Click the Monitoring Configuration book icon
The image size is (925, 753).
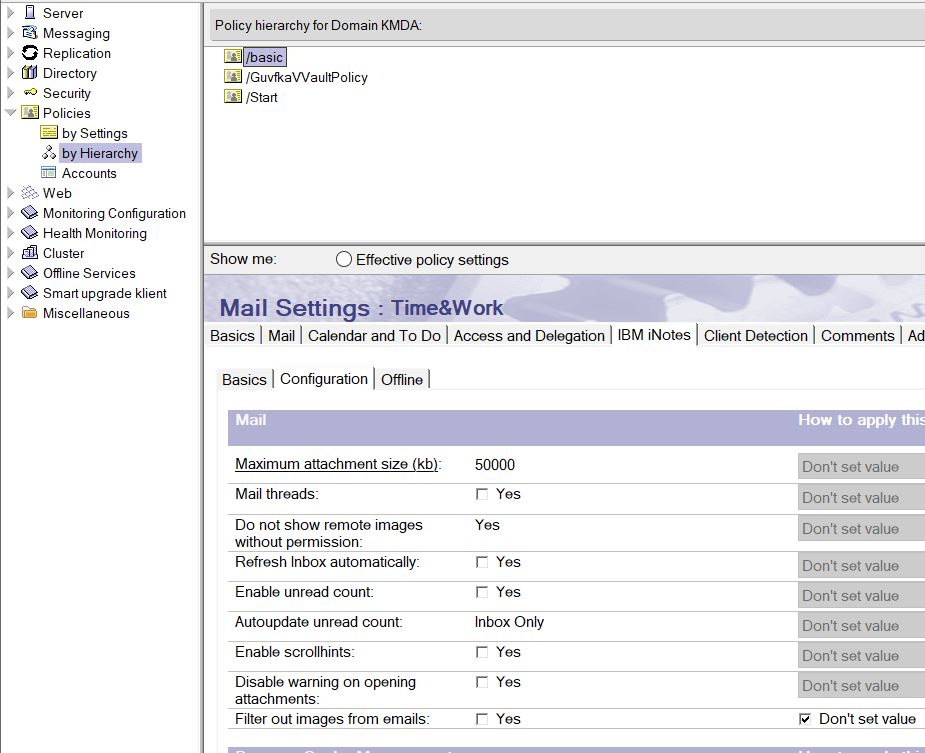tap(29, 212)
